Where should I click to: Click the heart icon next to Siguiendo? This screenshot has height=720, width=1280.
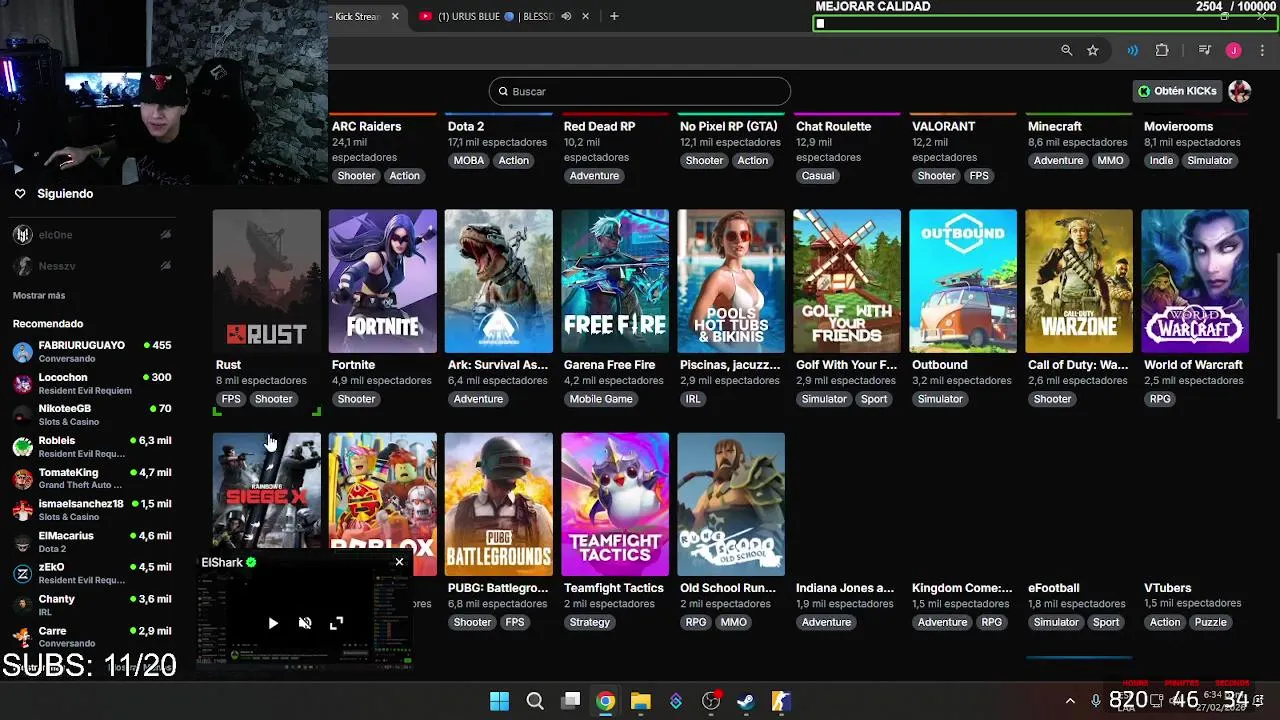[x=20, y=194]
